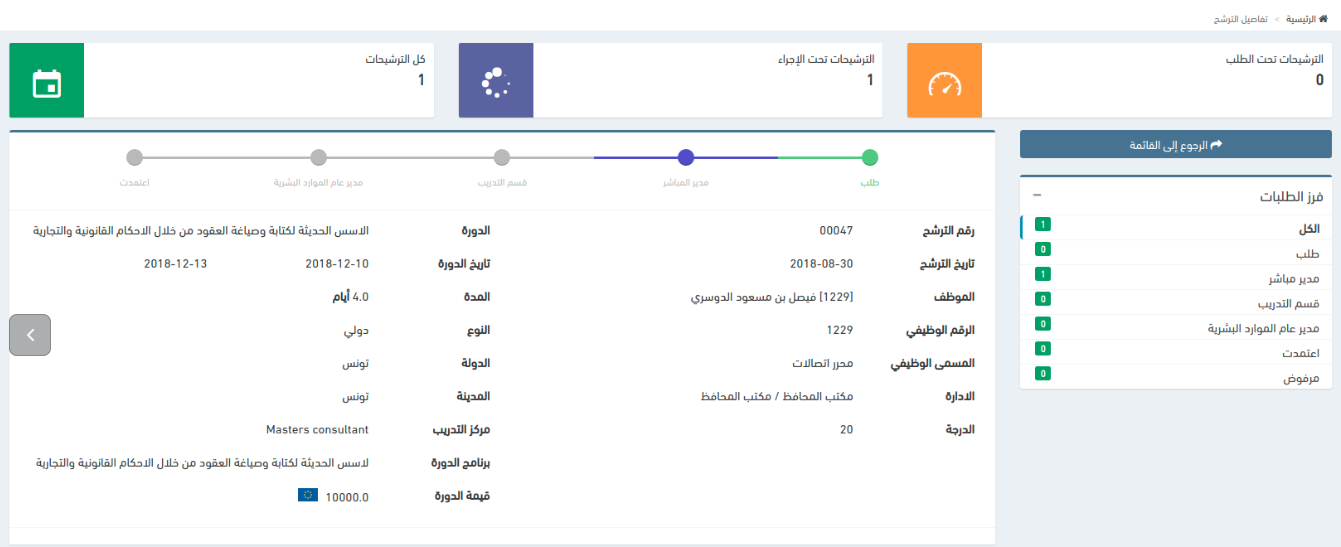The height and width of the screenshot is (547, 1341).
Task: Click الرجوع إلى القائمة button
Action: [1175, 145]
